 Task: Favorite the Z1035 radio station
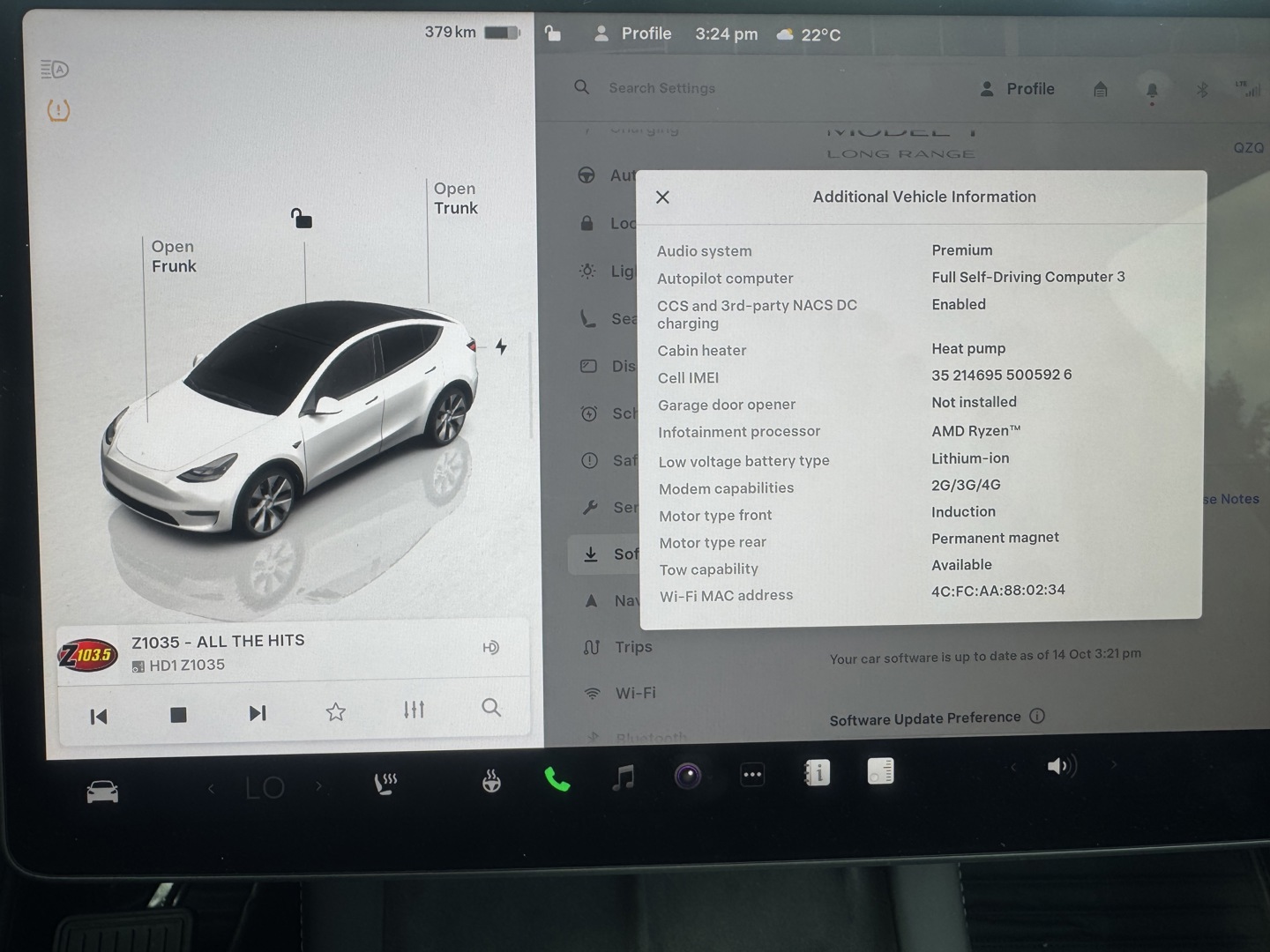coord(335,711)
